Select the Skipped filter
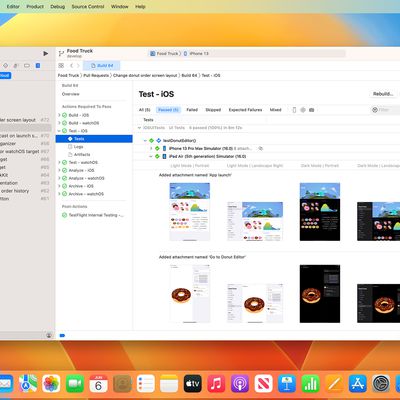Viewport: 400px width, 400px height. (x=213, y=110)
